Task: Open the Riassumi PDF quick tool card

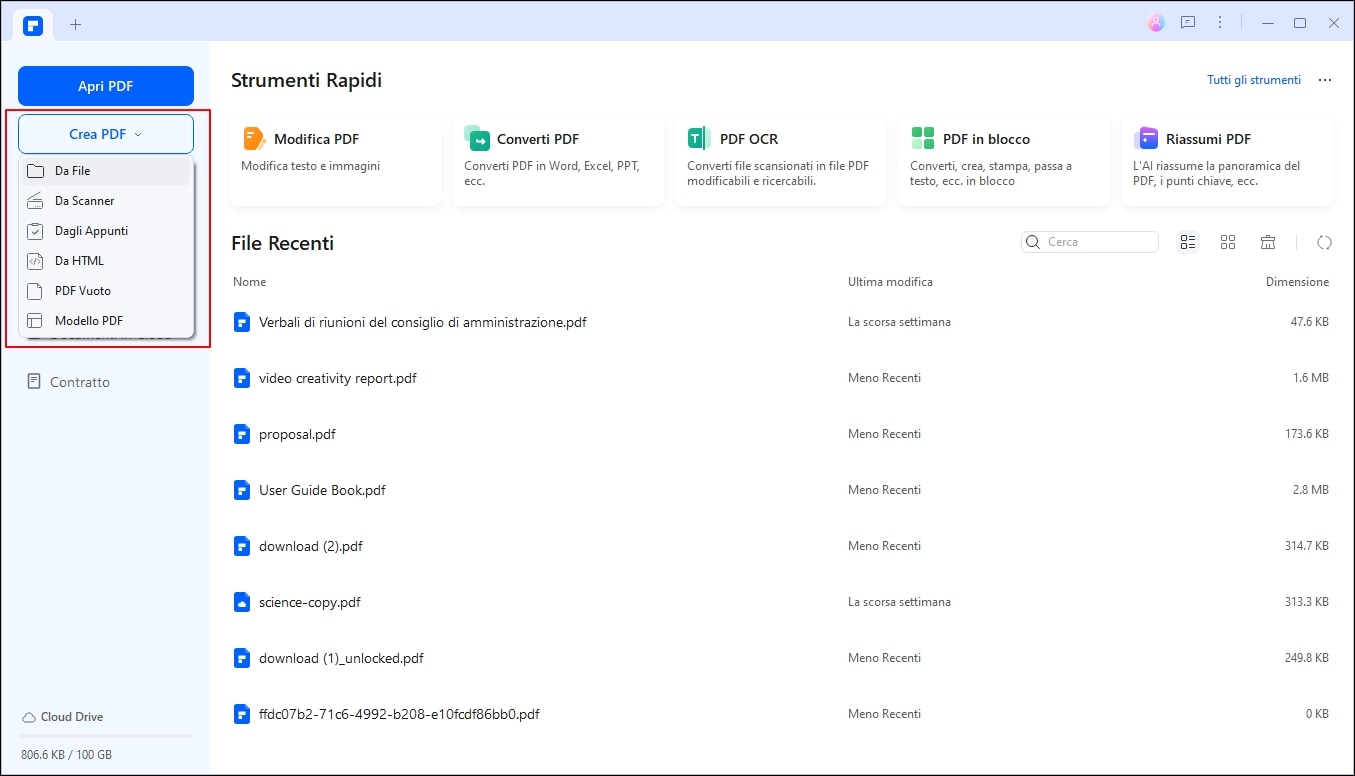Action: click(x=1227, y=161)
